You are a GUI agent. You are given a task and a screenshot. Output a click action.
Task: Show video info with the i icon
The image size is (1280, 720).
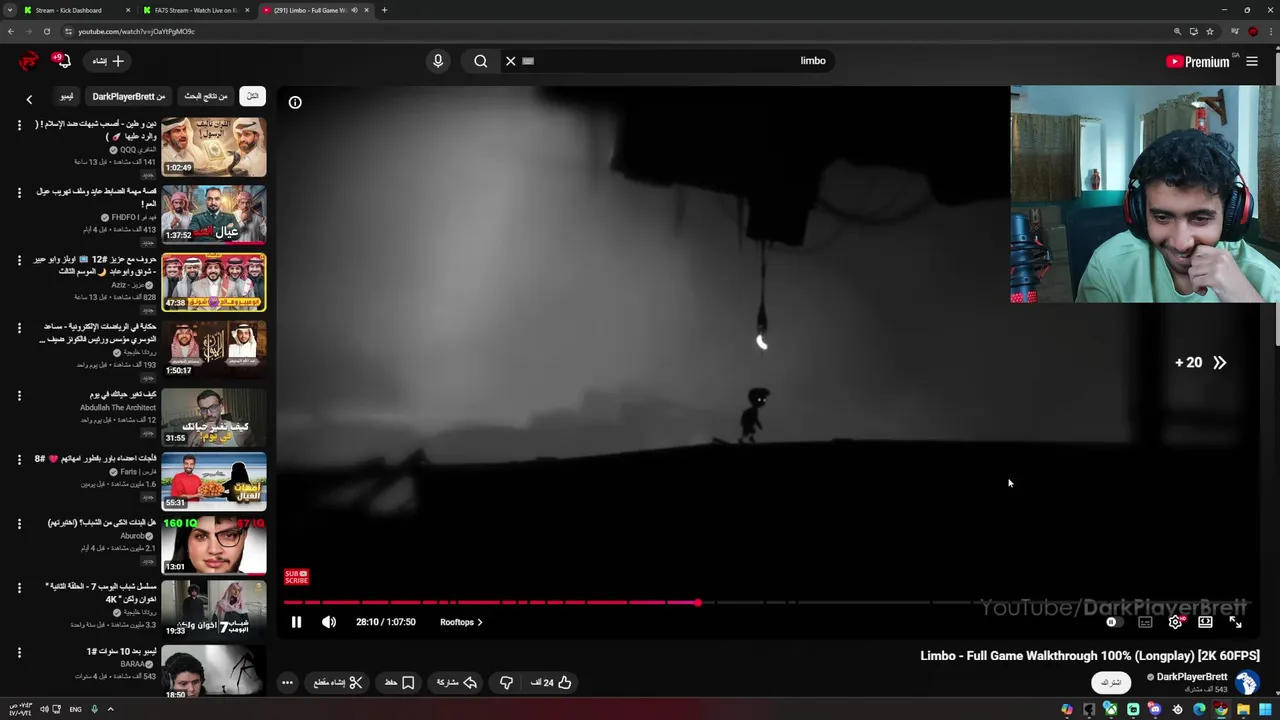coord(295,102)
